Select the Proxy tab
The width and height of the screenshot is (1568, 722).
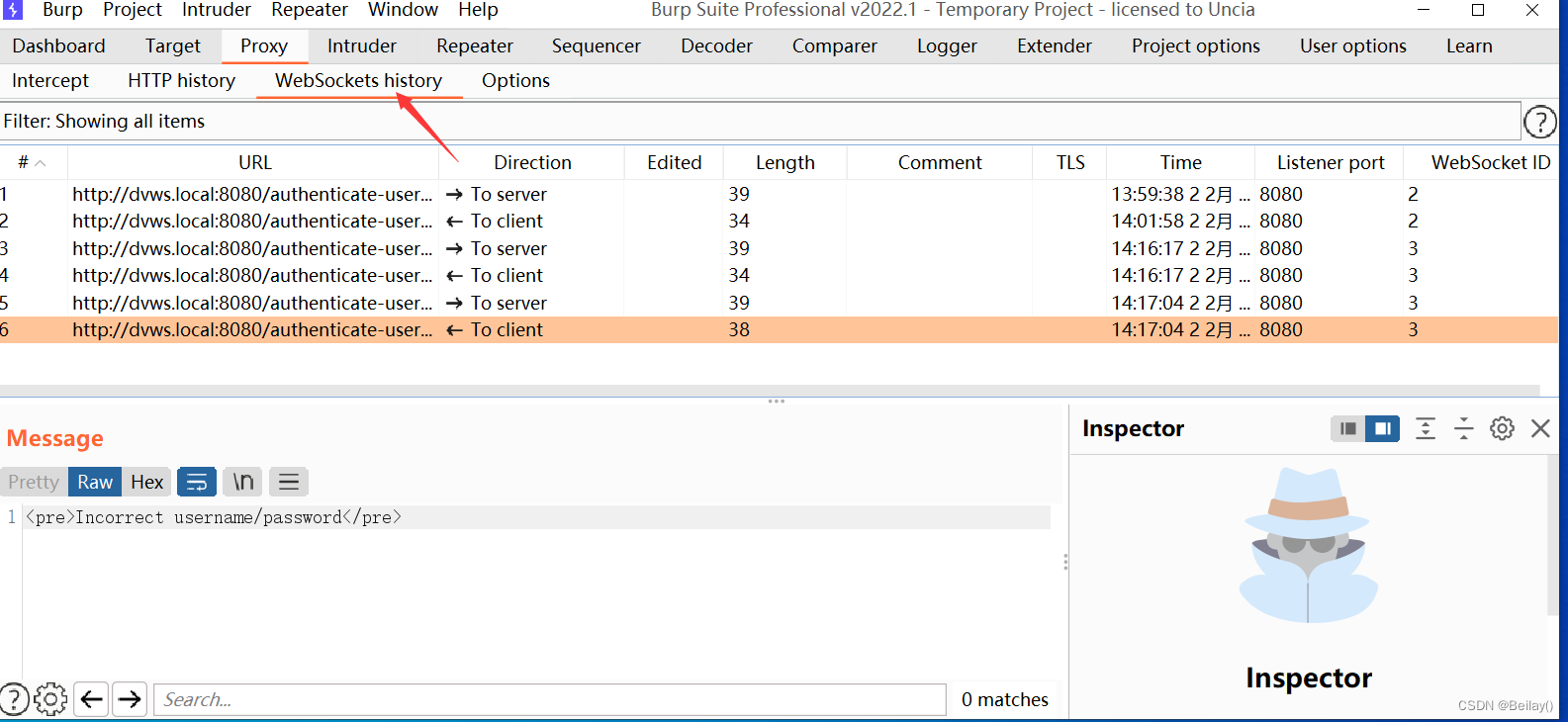(x=264, y=45)
